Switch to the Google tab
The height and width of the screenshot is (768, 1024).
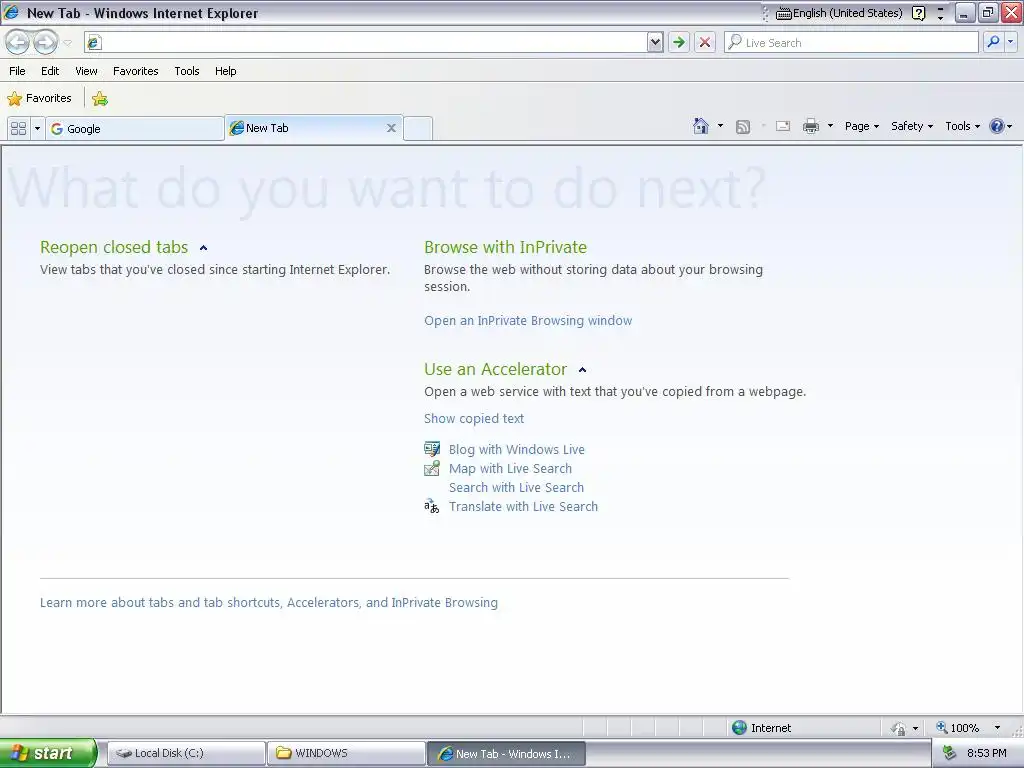[135, 129]
